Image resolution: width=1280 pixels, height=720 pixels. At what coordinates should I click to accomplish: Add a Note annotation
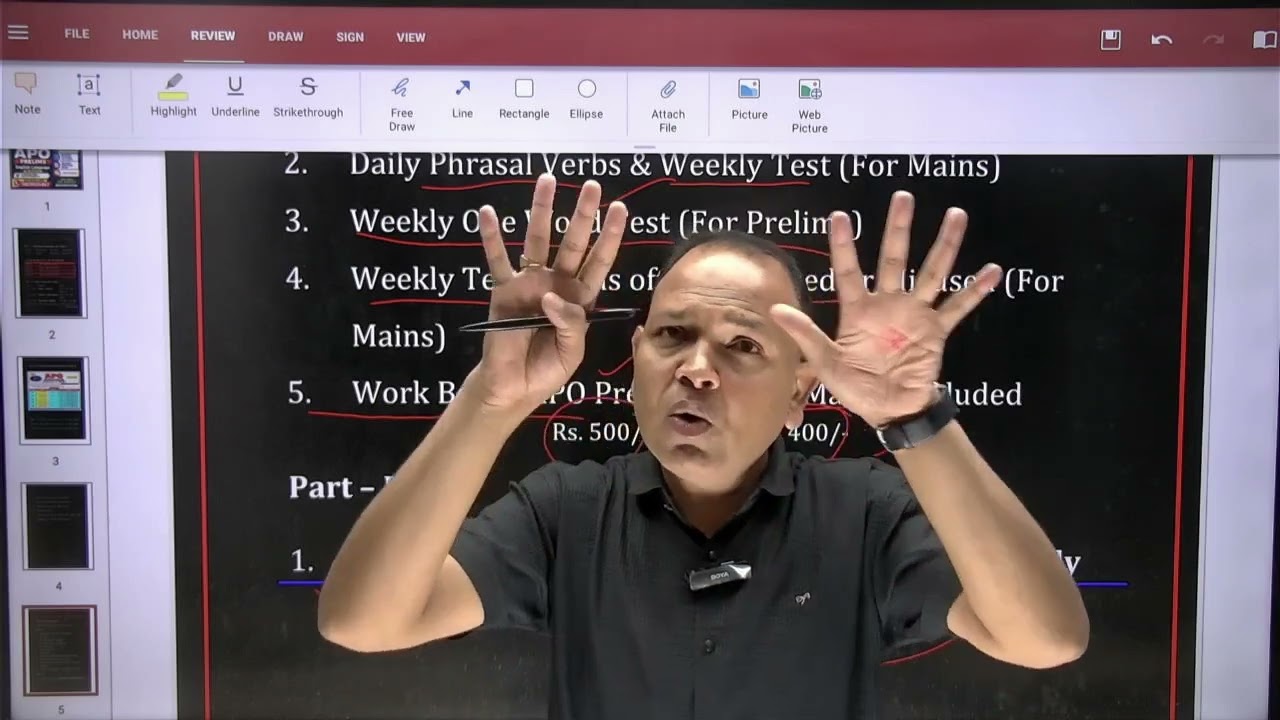point(27,94)
